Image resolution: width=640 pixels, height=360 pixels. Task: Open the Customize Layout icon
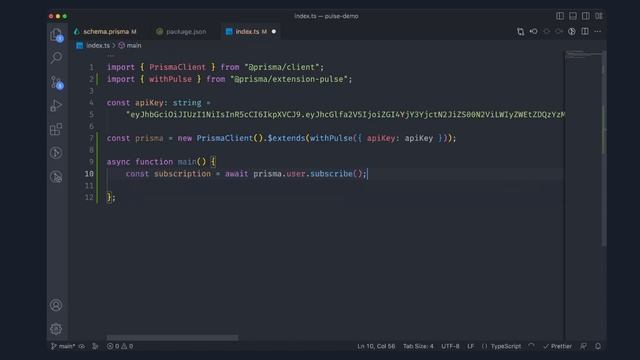pyautogui.click(x=599, y=16)
